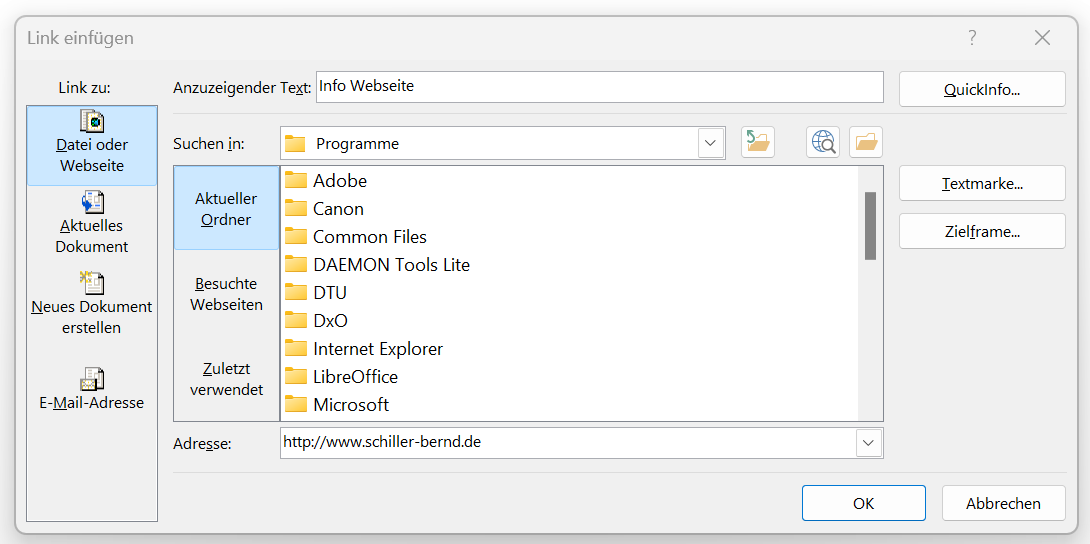This screenshot has height=544, width=1090.
Task: Click the help question mark icon
Action: point(972,38)
